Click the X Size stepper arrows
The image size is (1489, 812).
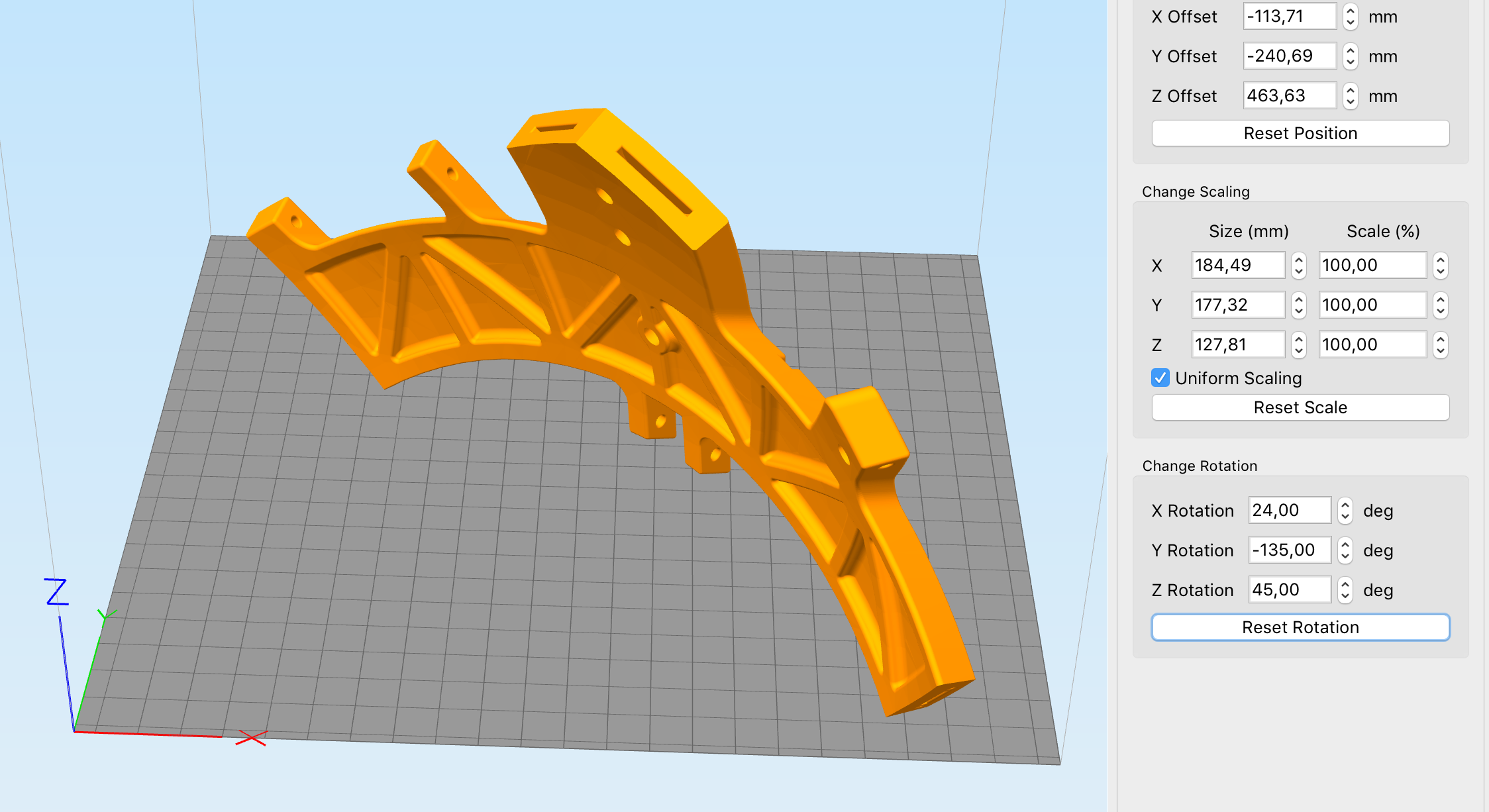point(1299,266)
